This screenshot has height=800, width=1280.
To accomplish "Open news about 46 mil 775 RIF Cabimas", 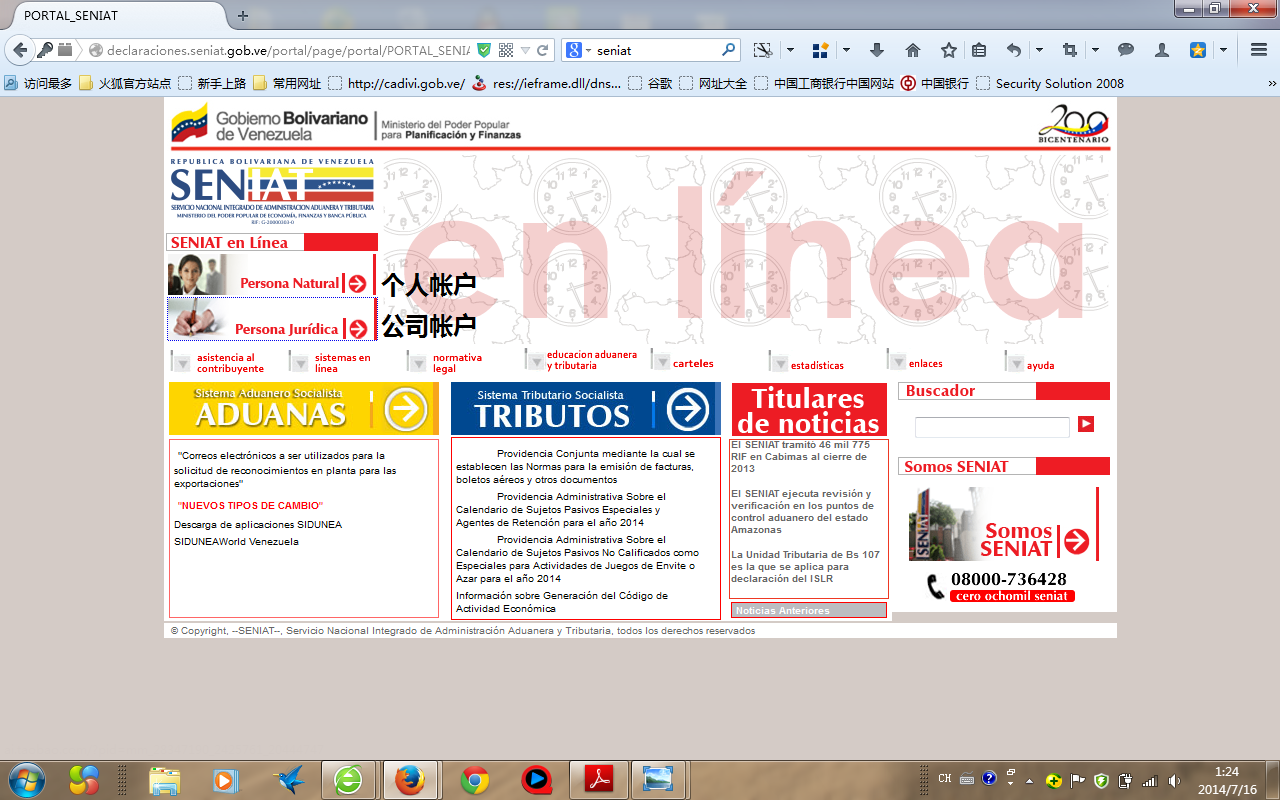I will pos(800,457).
